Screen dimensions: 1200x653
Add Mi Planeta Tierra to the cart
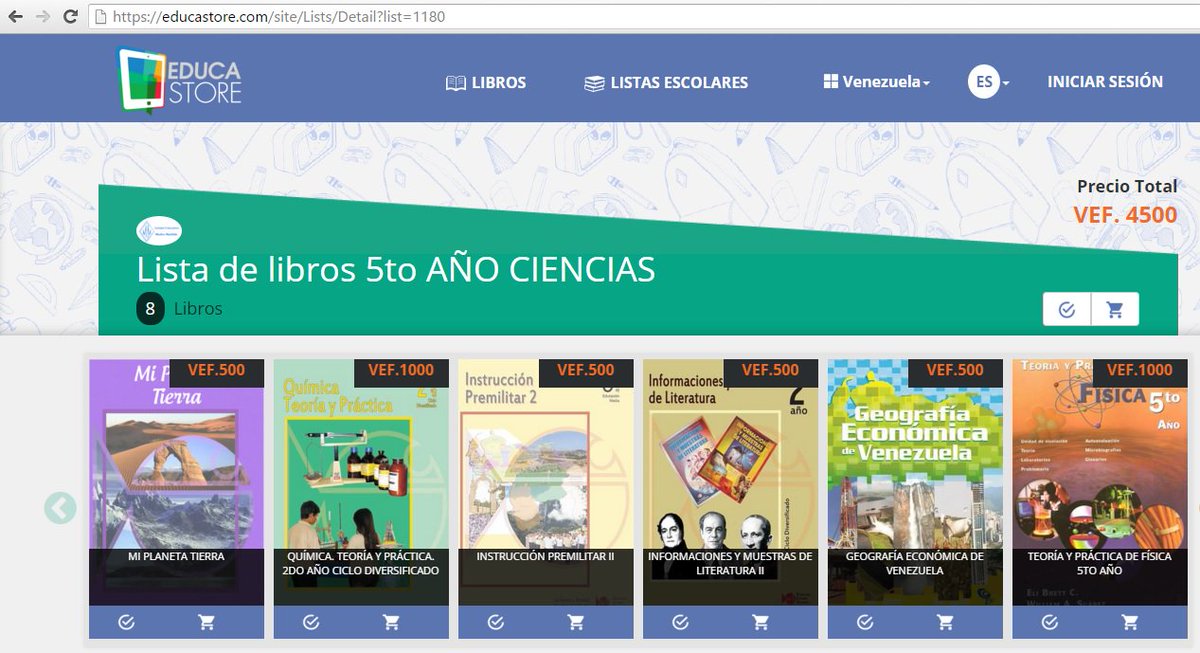tap(207, 622)
